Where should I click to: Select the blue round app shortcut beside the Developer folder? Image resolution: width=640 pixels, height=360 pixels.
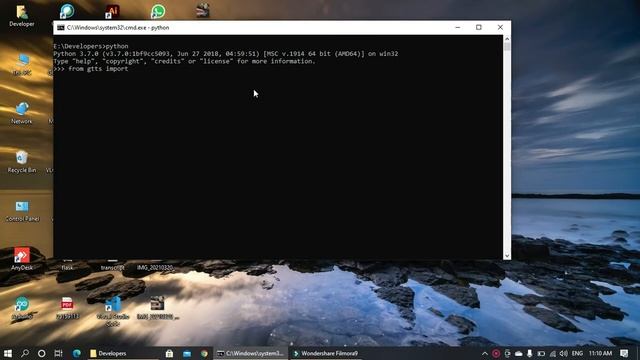pyautogui.click(x=67, y=11)
